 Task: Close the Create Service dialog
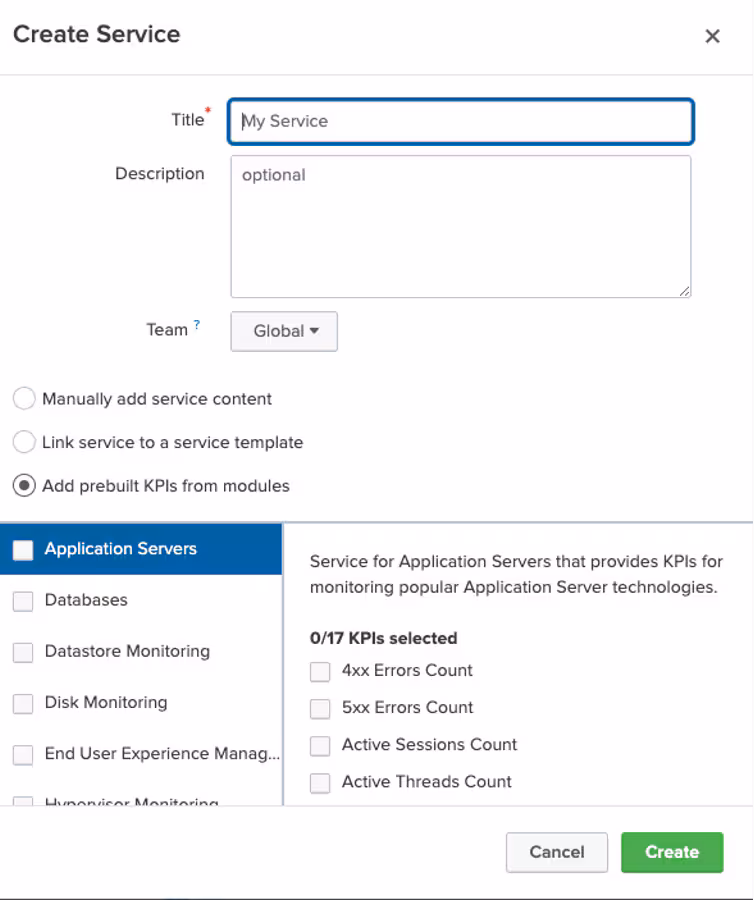[x=712, y=36]
